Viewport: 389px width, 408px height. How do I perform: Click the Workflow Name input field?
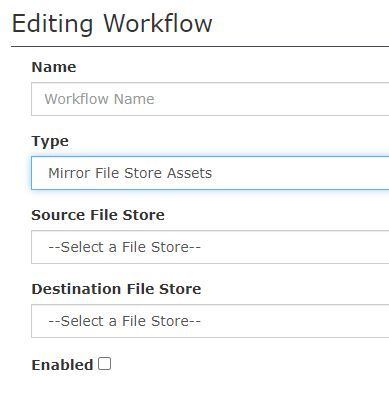(x=210, y=99)
